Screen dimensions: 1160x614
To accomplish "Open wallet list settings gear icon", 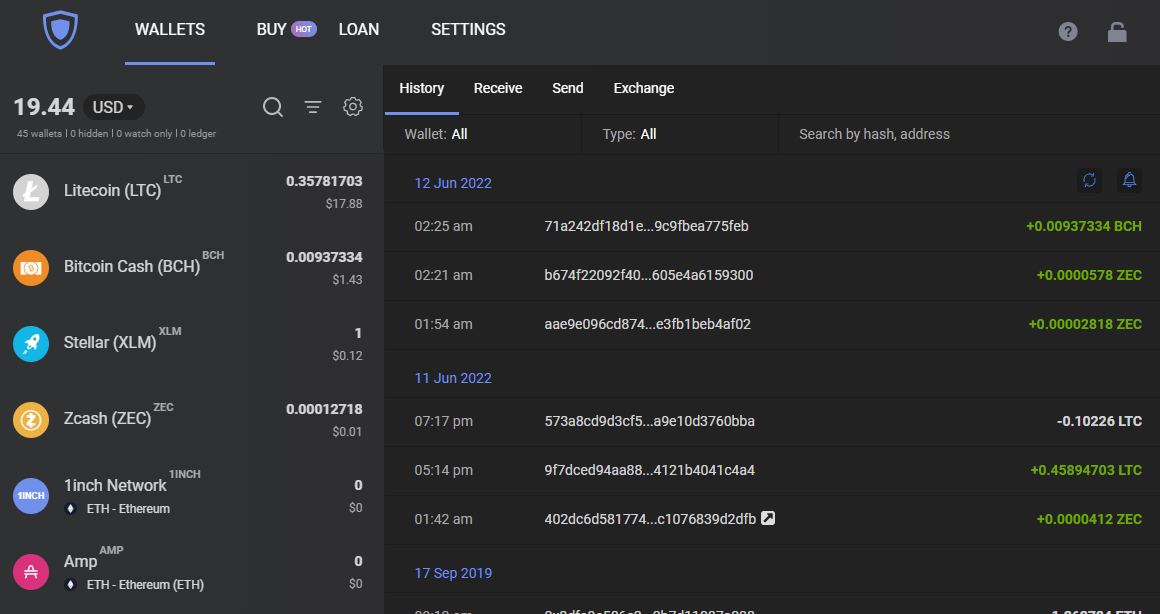I will pyautogui.click(x=353, y=107).
